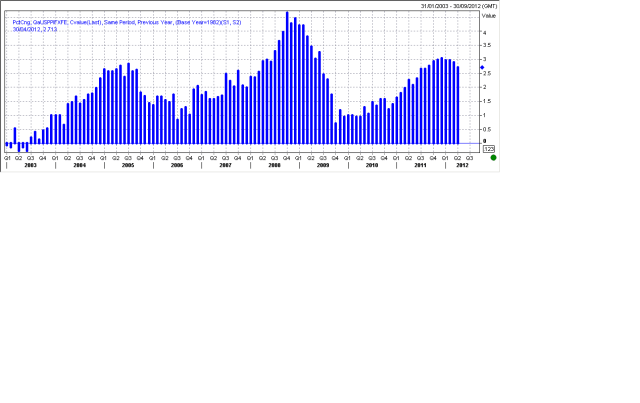Select the 2011 year label on the timeline
The height and width of the screenshot is (403, 640).
point(421,165)
